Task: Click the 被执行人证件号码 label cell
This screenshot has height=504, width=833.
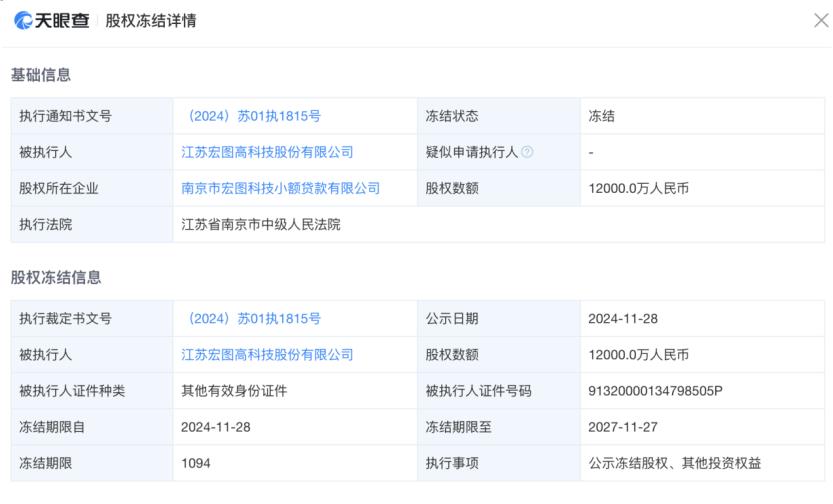Action: [499, 391]
